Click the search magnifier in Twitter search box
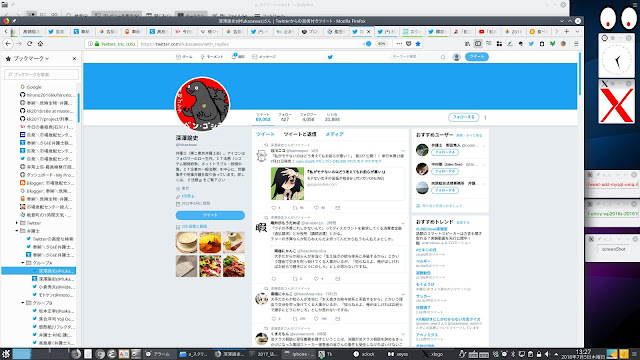This screenshot has height=360, width=640. [x=443, y=57]
